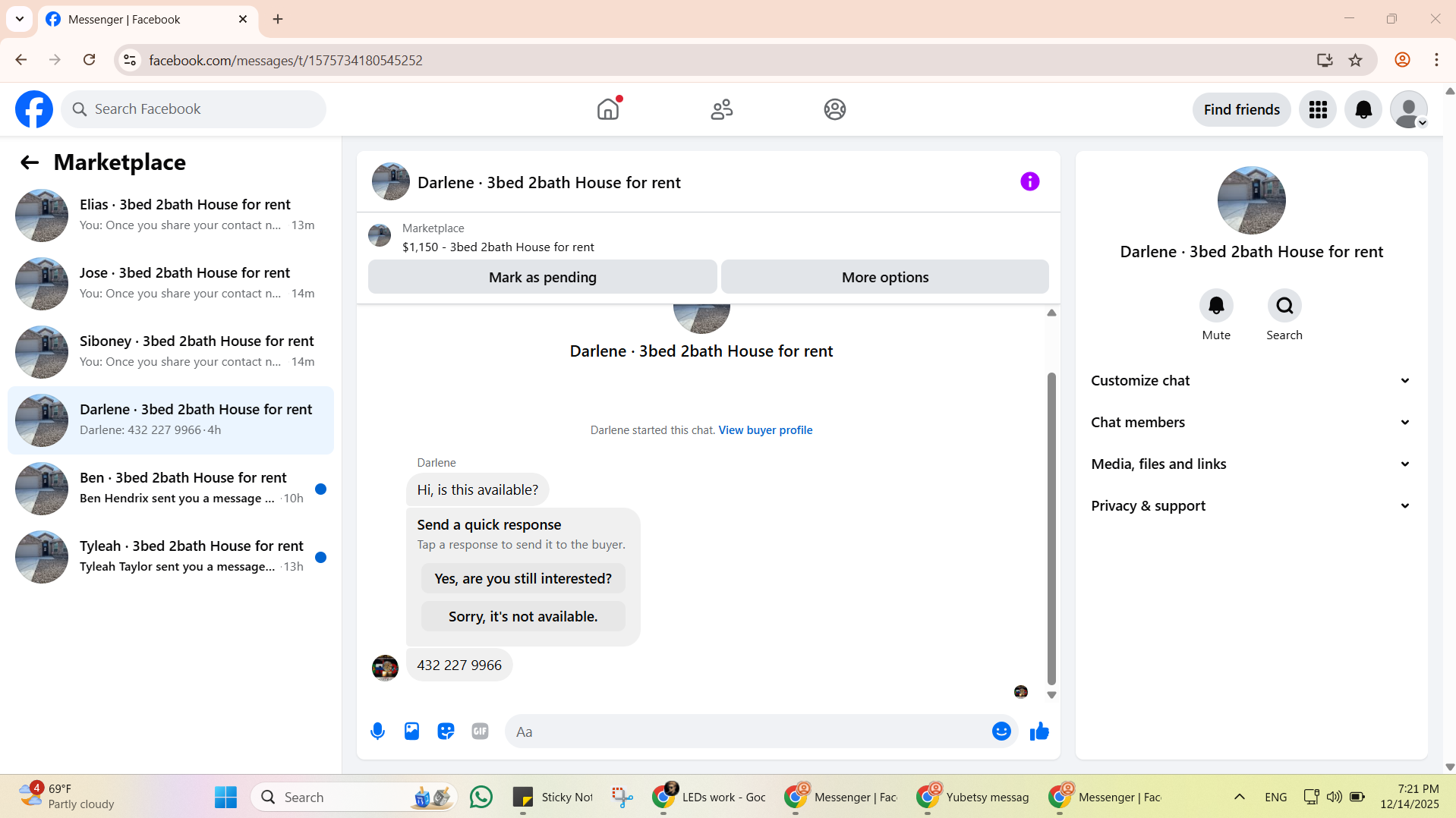Record a voice clip with microphone icon
The width and height of the screenshot is (1456, 818).
click(377, 731)
